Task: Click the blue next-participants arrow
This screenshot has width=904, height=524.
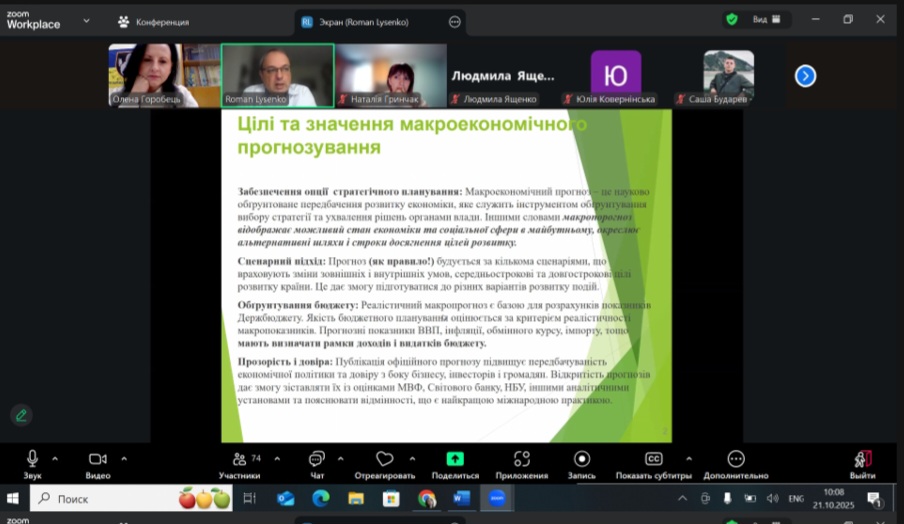Action: point(805,76)
